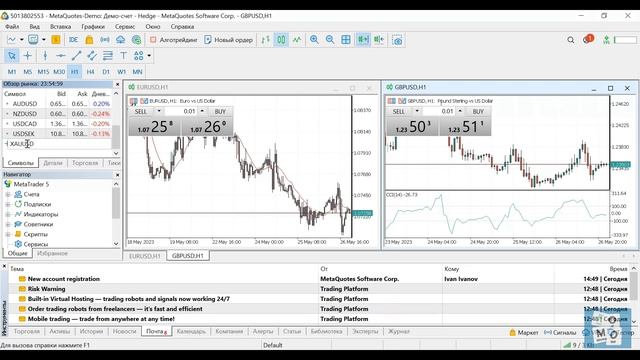The image size is (640, 360).
Task: Open the Файл menu
Action: [x=12, y=27]
